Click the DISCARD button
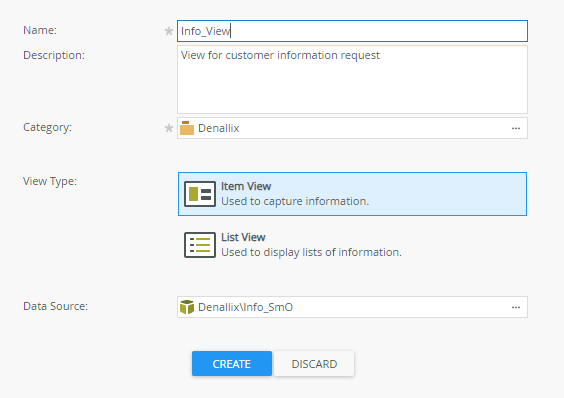Viewport: 564px width, 398px height. (x=314, y=364)
